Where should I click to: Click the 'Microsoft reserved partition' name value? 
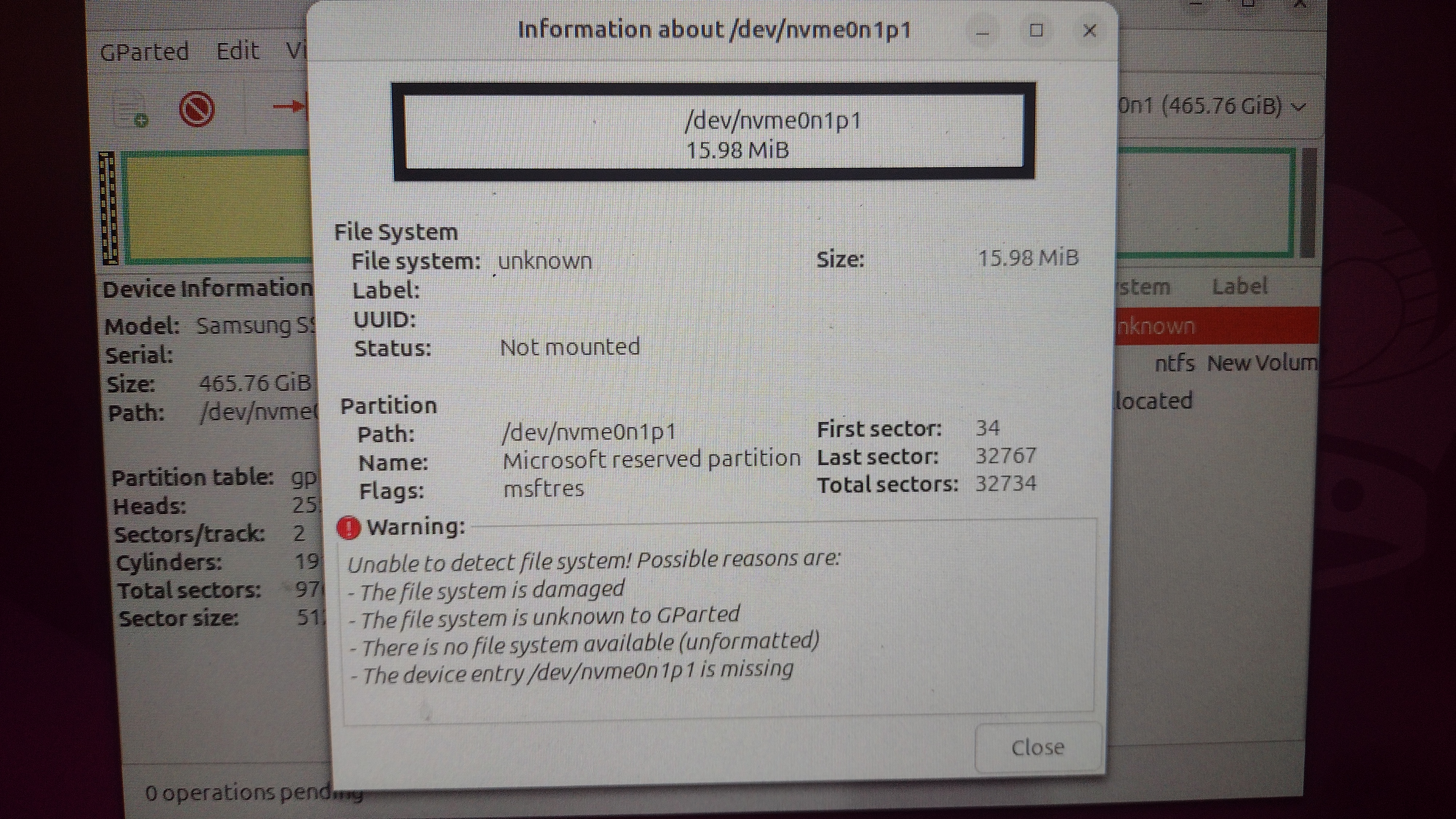click(x=652, y=459)
